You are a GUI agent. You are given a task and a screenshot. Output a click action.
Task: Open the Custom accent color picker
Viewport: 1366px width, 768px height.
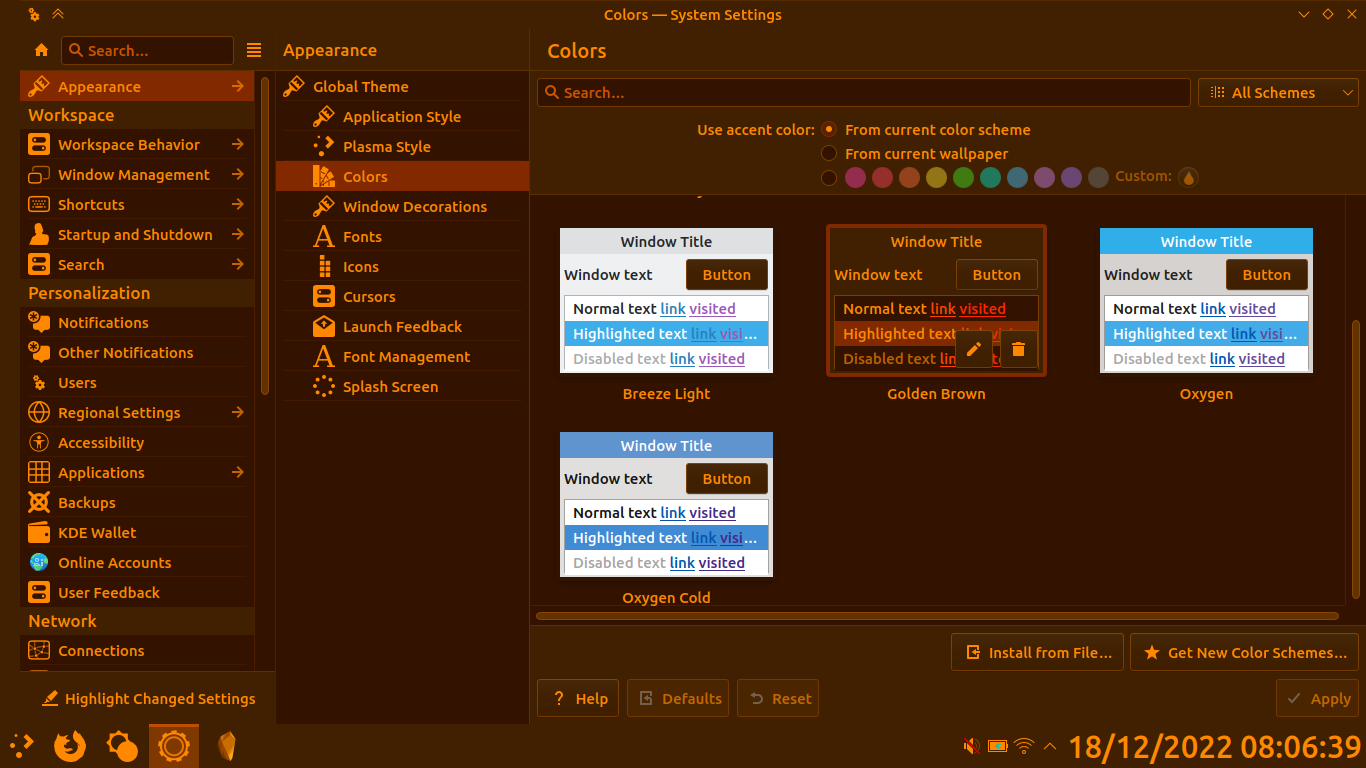[1188, 177]
